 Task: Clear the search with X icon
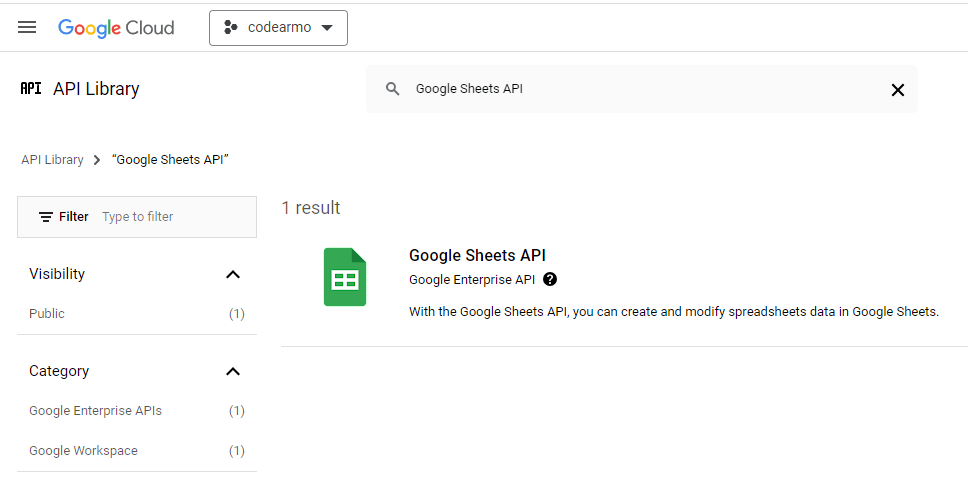tap(898, 90)
